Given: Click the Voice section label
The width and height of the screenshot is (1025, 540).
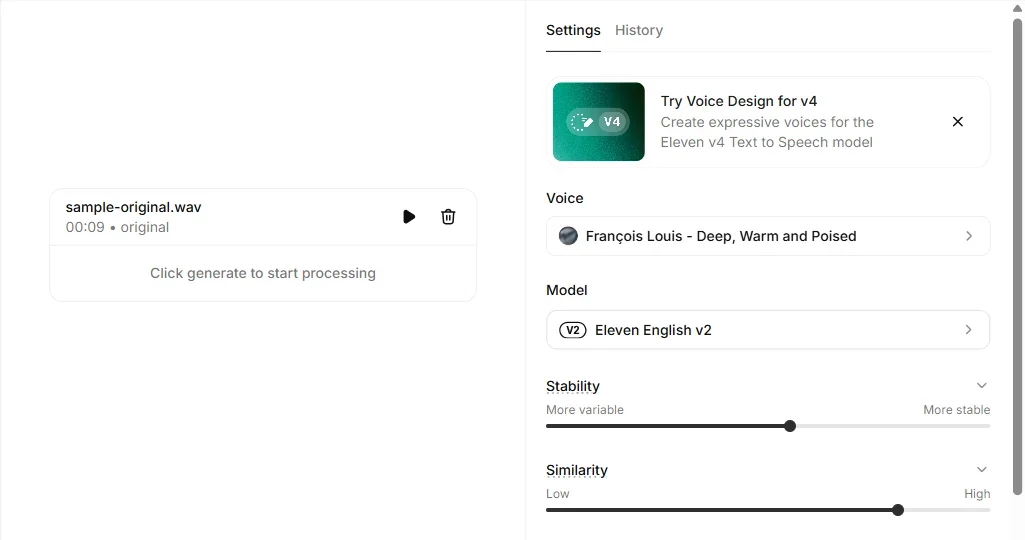Looking at the screenshot, I should 565,198.
